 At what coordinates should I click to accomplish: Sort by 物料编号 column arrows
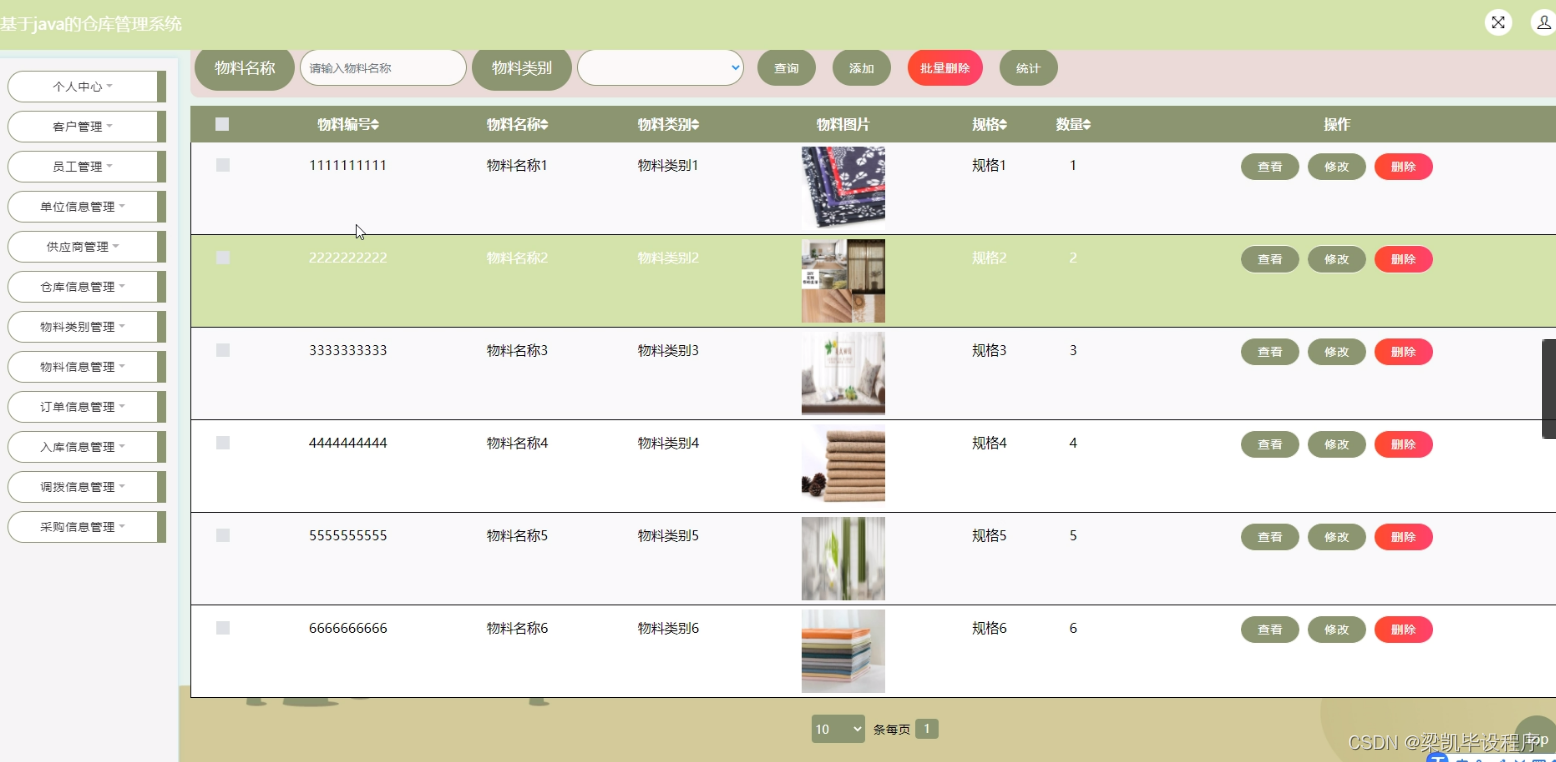tap(375, 125)
